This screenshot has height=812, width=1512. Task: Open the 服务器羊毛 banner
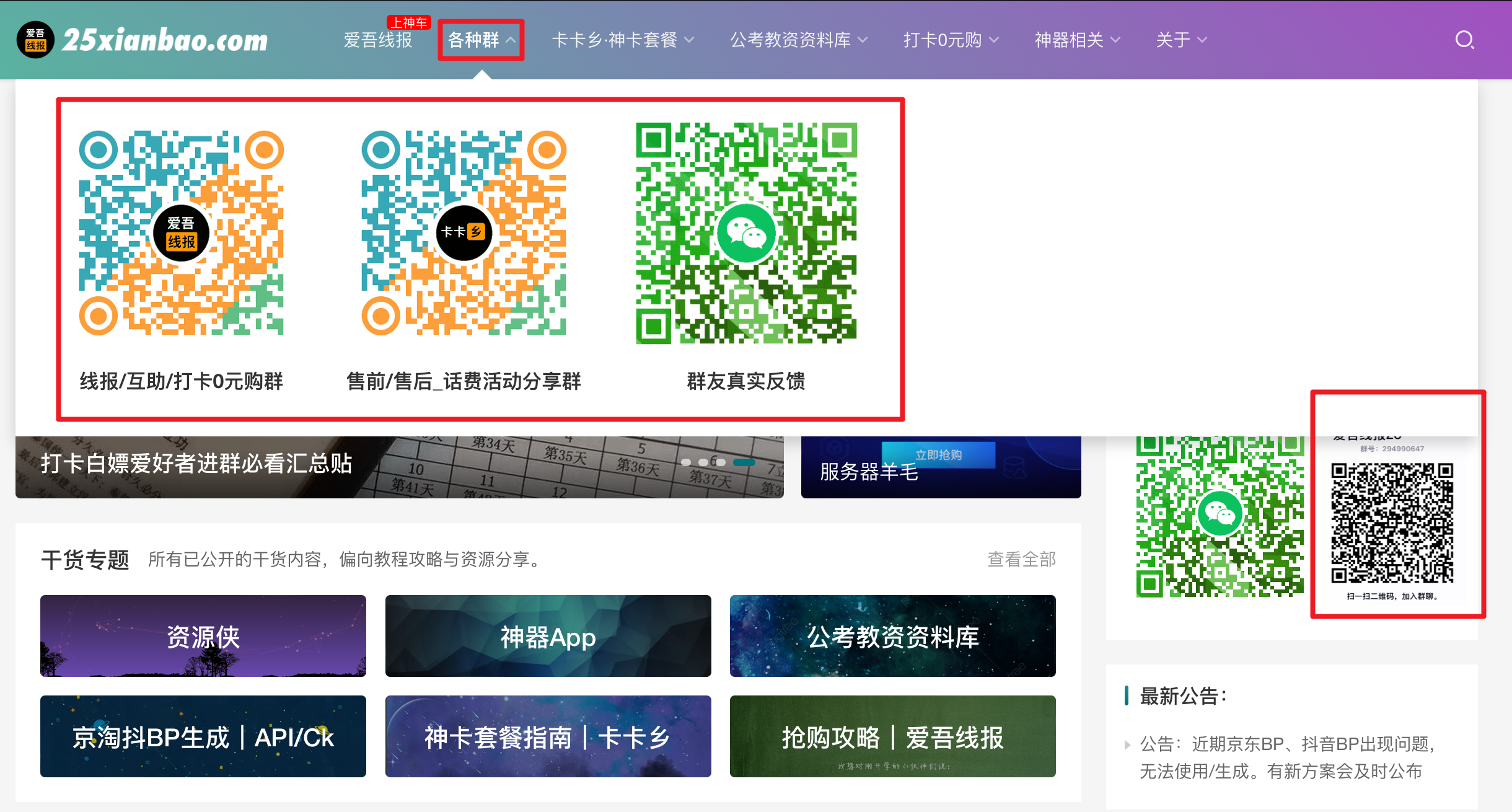click(x=941, y=467)
